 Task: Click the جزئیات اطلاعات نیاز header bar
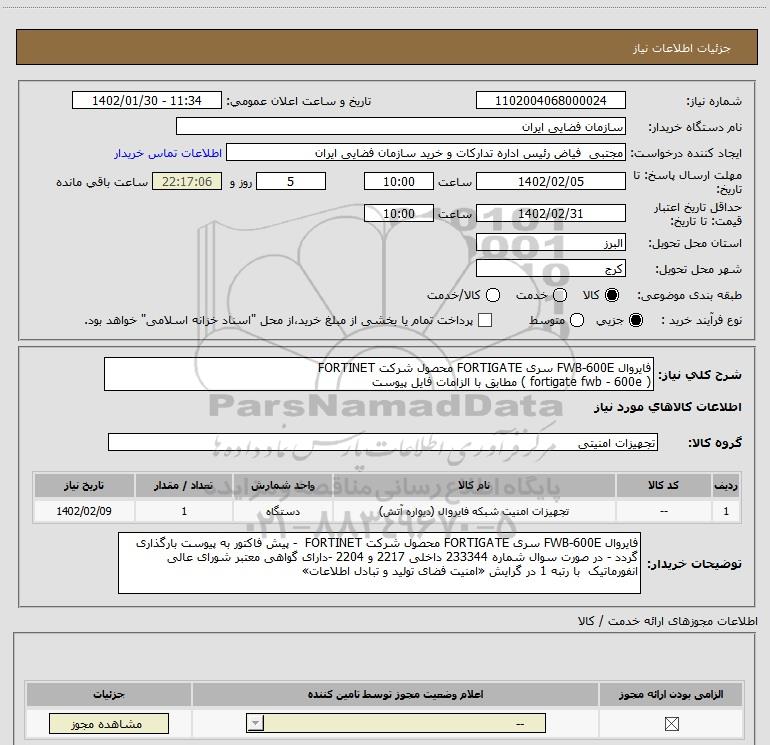[386, 47]
